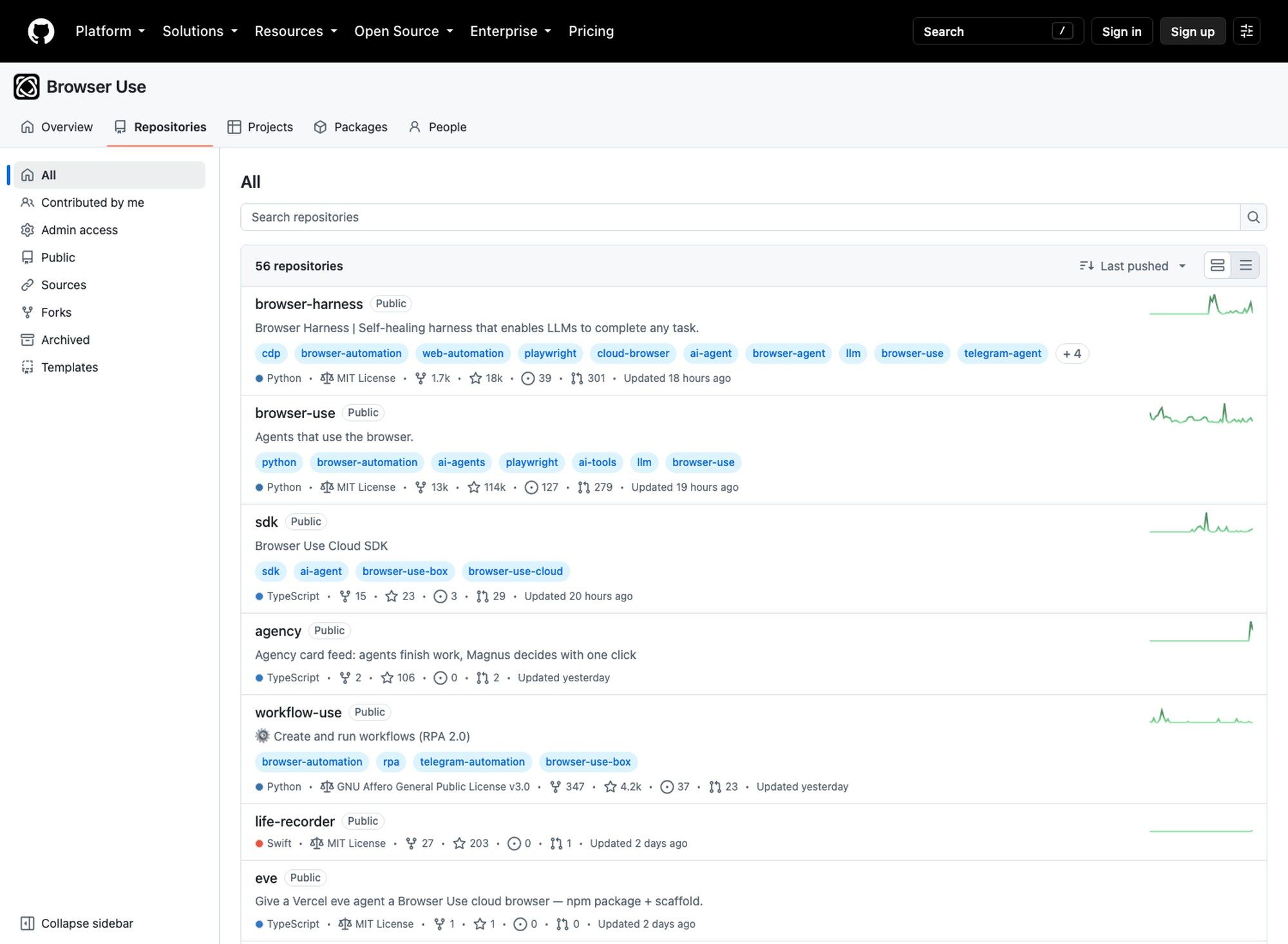The height and width of the screenshot is (944, 1288).
Task: Click MIT License on the life-recorder row
Action: pos(348,843)
